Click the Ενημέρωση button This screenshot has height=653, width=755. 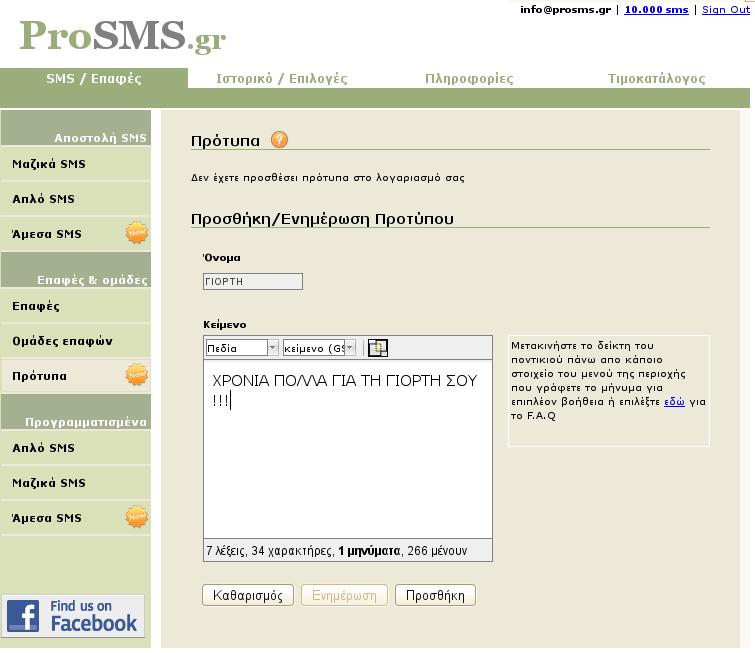[x=344, y=595]
